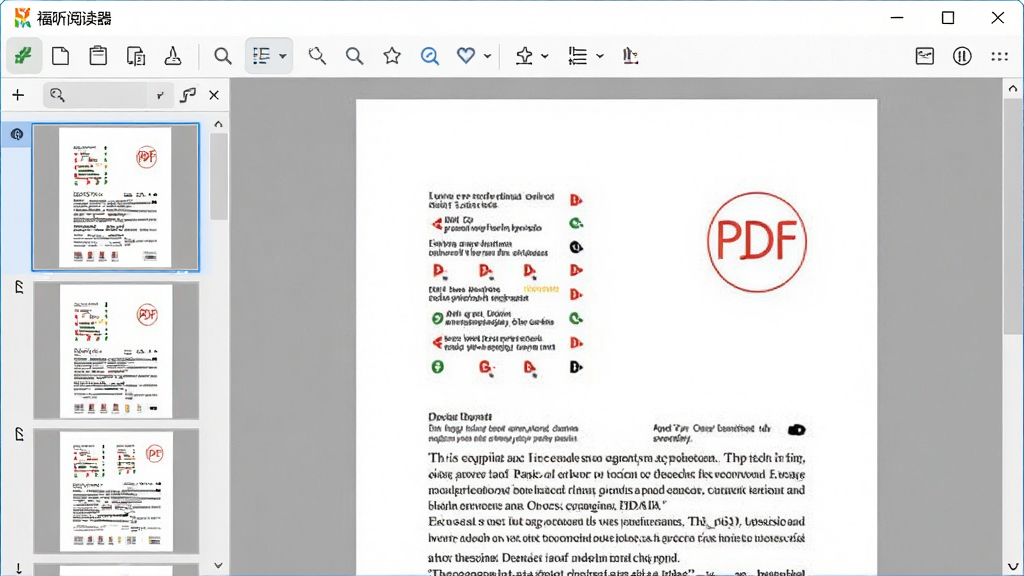Click the image panel icon at top right
Screen dimensions: 1024x576
pyautogui.click(x=925, y=56)
